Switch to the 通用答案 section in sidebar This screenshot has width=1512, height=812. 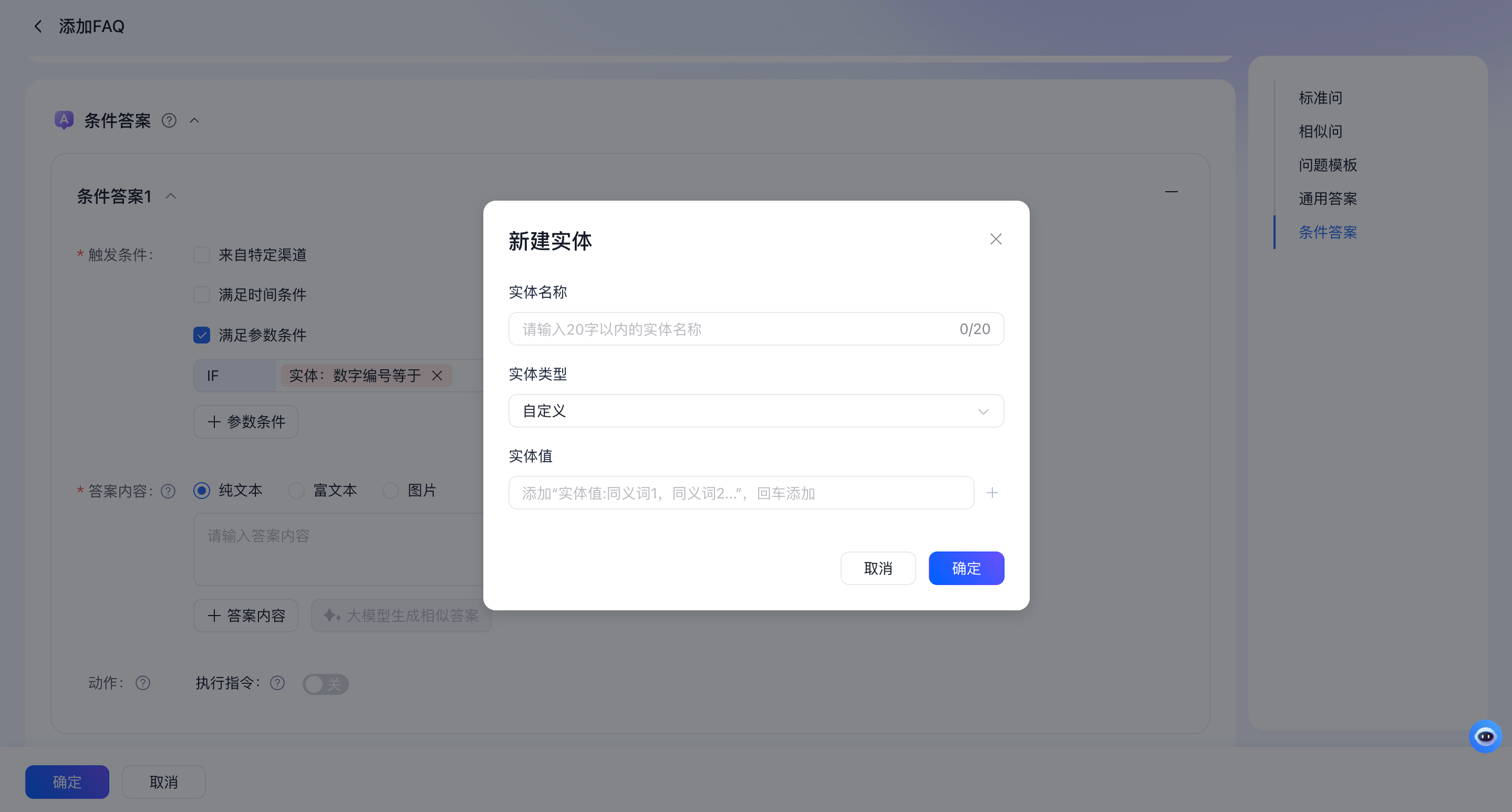[1327, 199]
